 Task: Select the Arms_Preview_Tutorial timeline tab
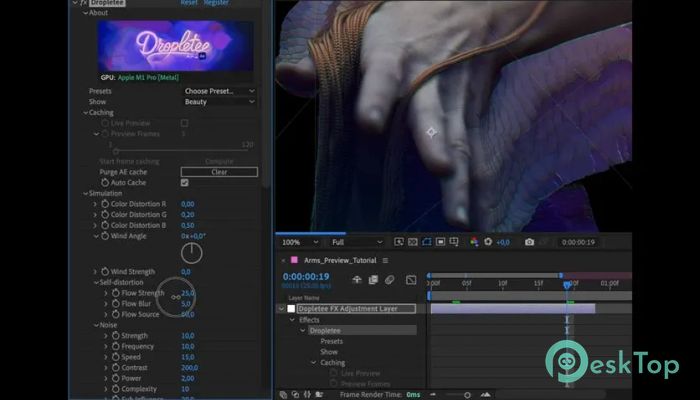click(340, 260)
